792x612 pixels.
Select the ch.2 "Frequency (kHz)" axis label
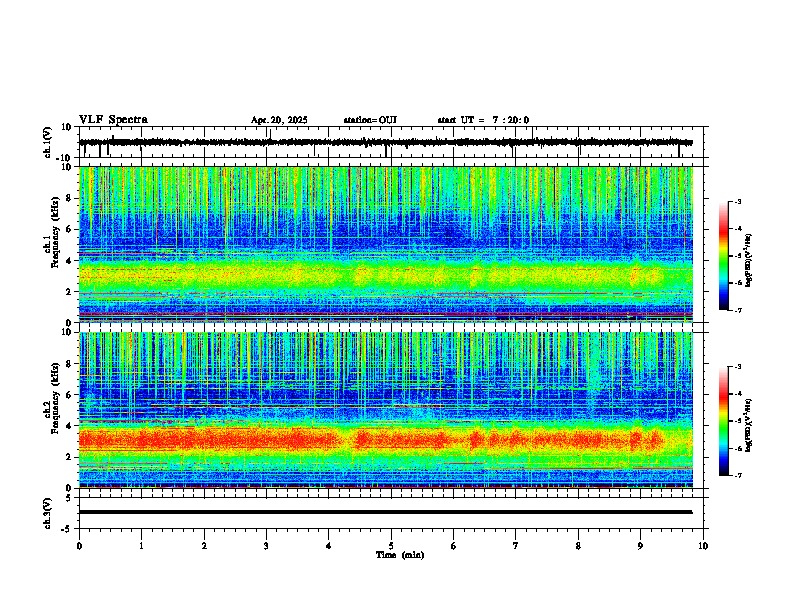coord(55,398)
